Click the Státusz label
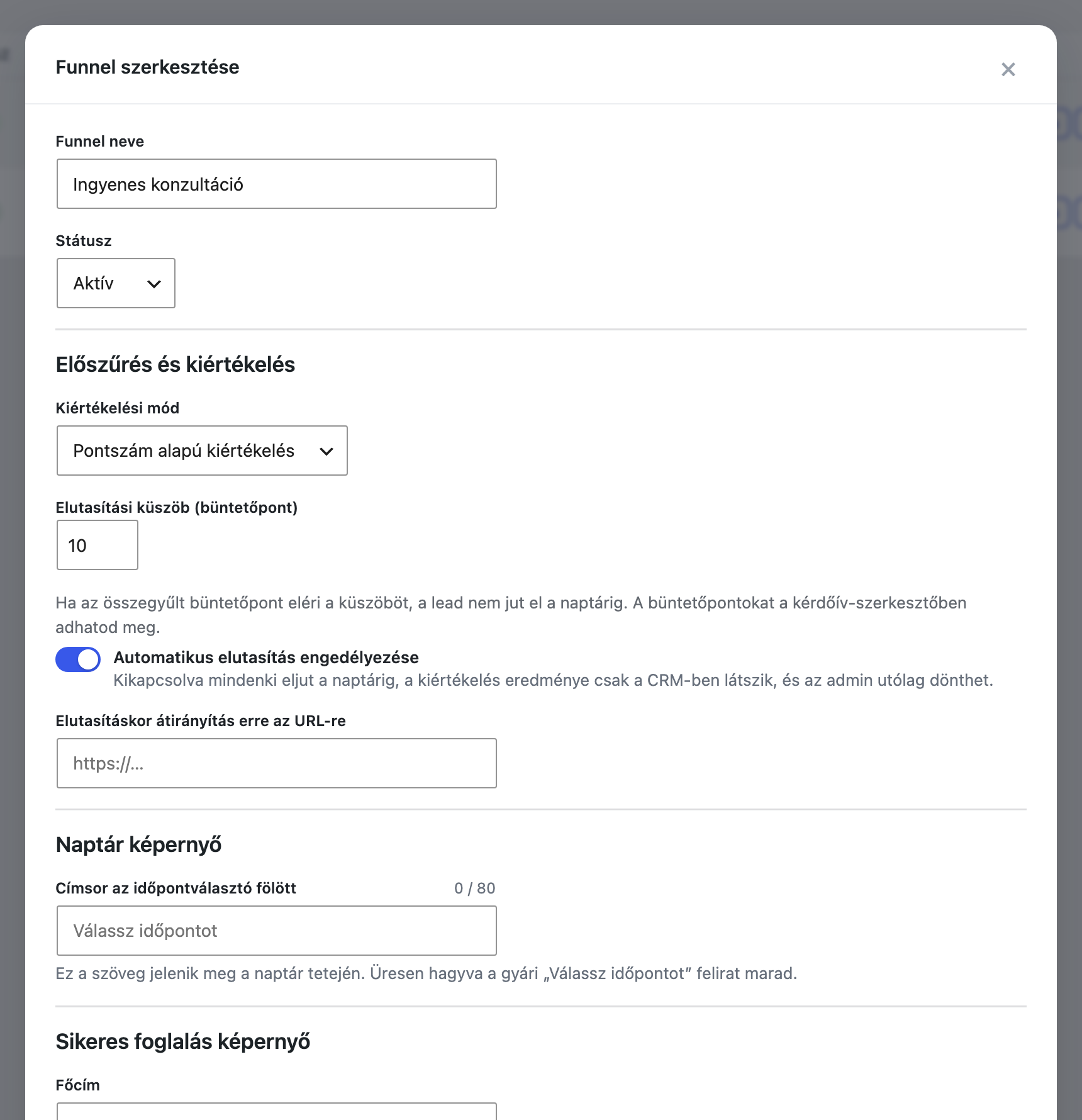This screenshot has width=1082, height=1120. [x=84, y=241]
